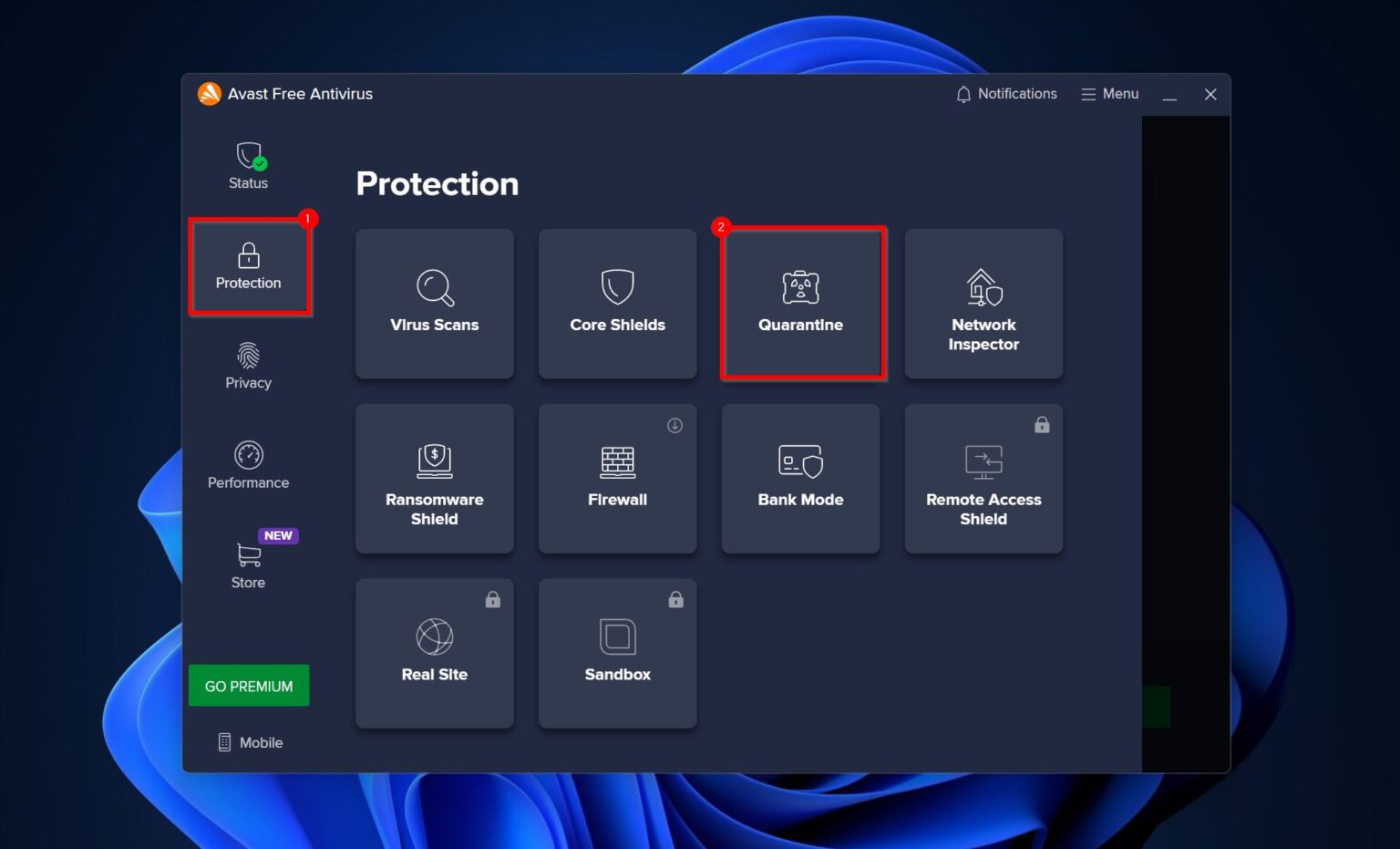The image size is (1400, 849).
Task: Click the lock icon on the Sandbox tile
Action: (x=674, y=599)
